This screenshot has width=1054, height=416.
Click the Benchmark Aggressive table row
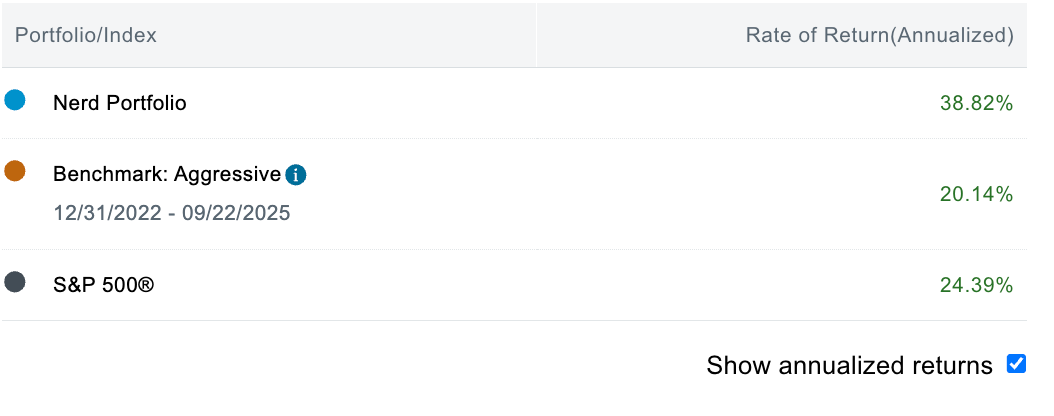(514, 194)
